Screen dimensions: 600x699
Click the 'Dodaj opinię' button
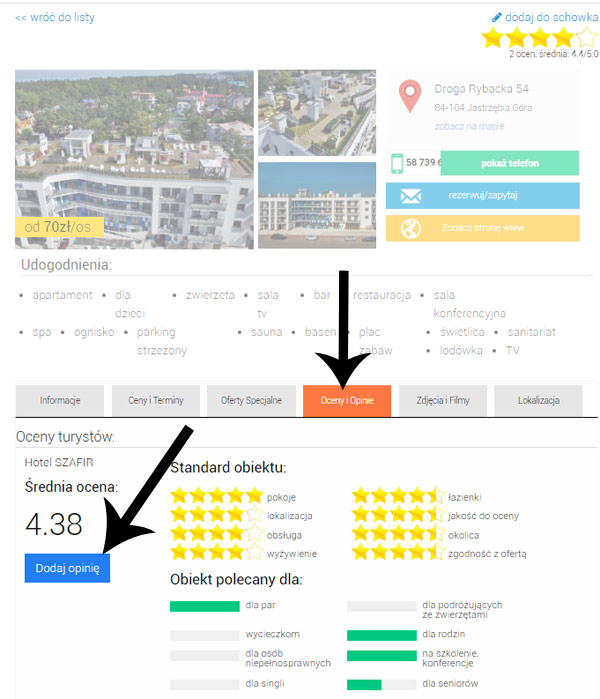(x=67, y=568)
